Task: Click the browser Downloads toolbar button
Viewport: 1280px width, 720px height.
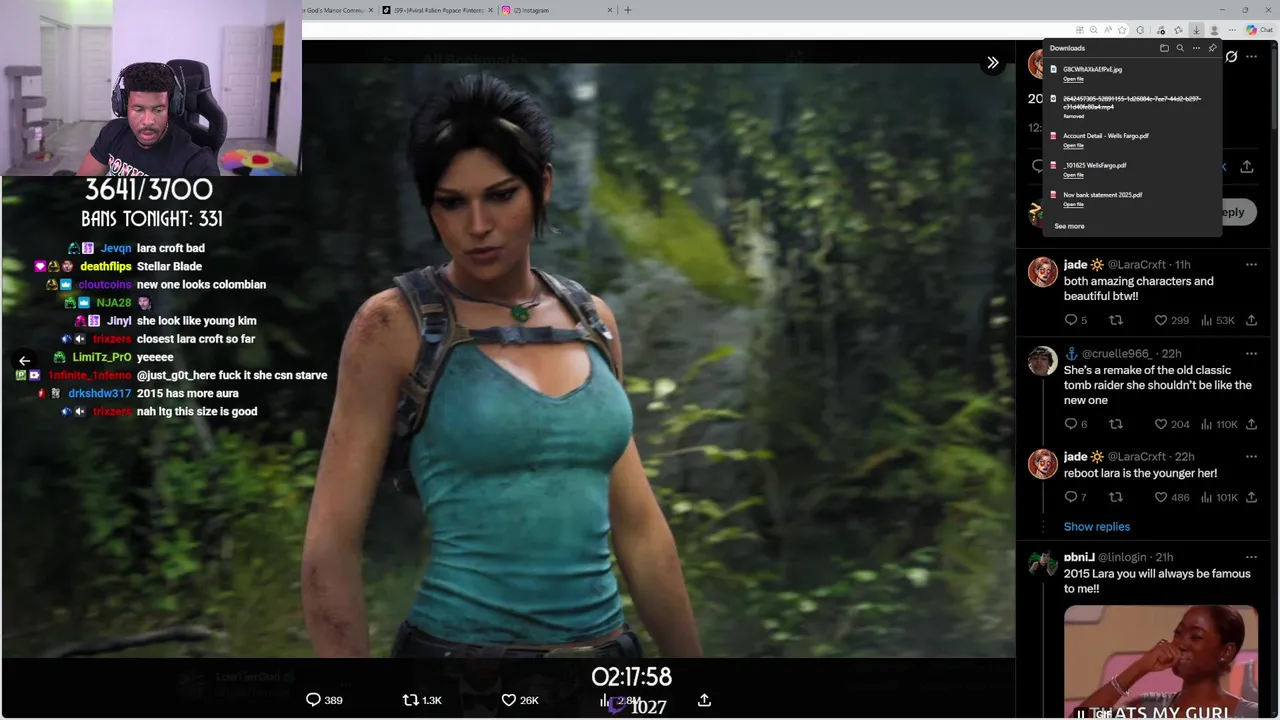Action: [1196, 30]
